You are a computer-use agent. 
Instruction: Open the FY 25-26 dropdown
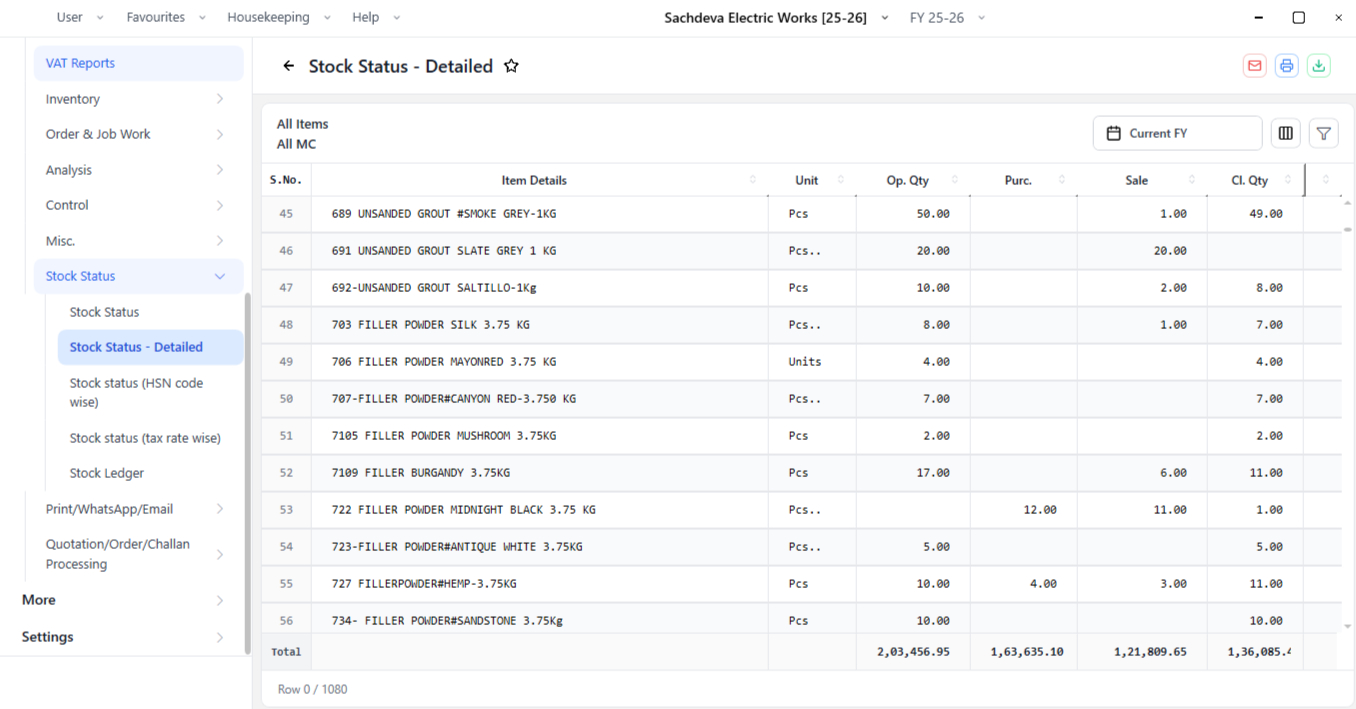tap(947, 18)
